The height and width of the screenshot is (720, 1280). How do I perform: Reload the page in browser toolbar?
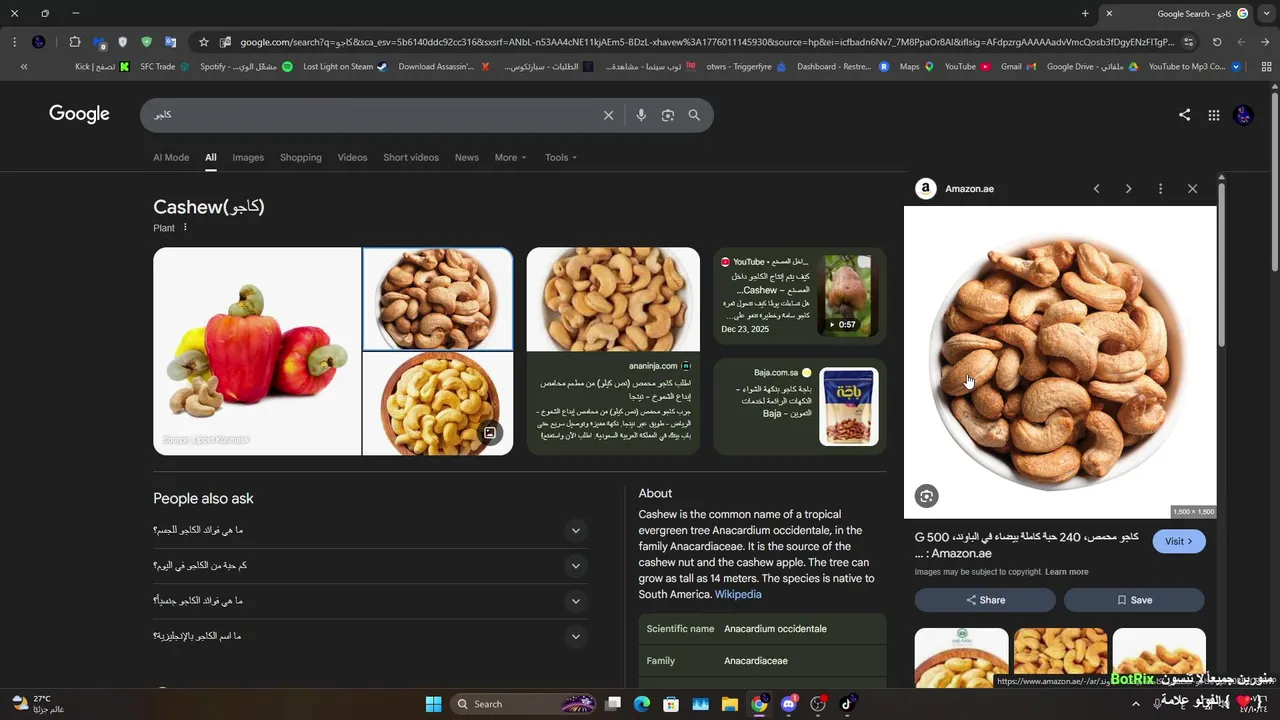click(x=1217, y=42)
